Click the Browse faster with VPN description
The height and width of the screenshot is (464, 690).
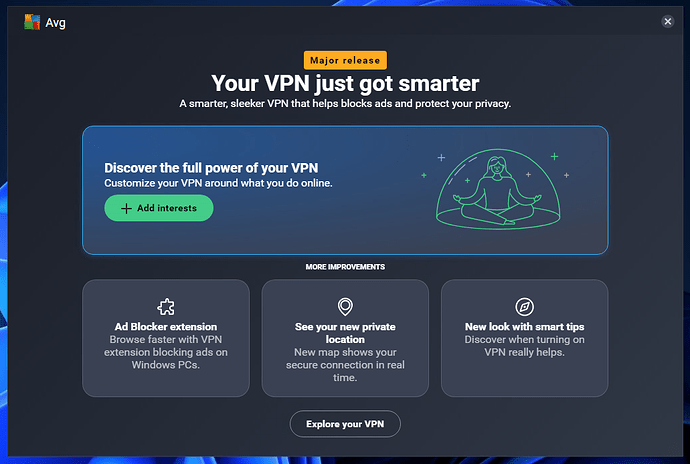(166, 352)
